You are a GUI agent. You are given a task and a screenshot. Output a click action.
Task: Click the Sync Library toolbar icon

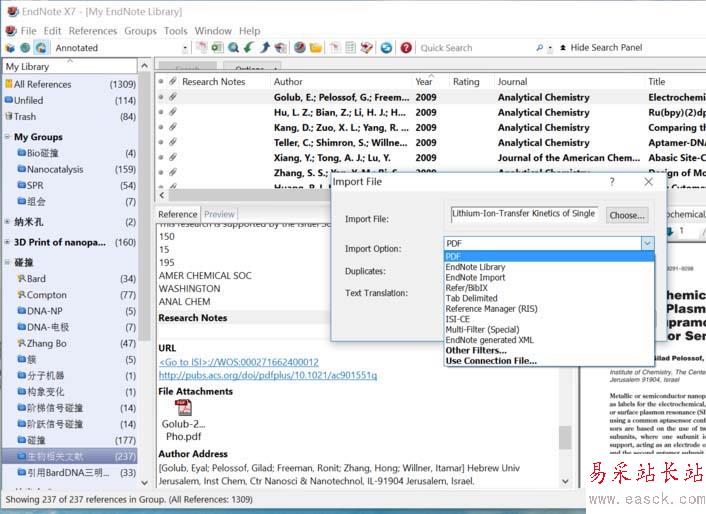386,47
